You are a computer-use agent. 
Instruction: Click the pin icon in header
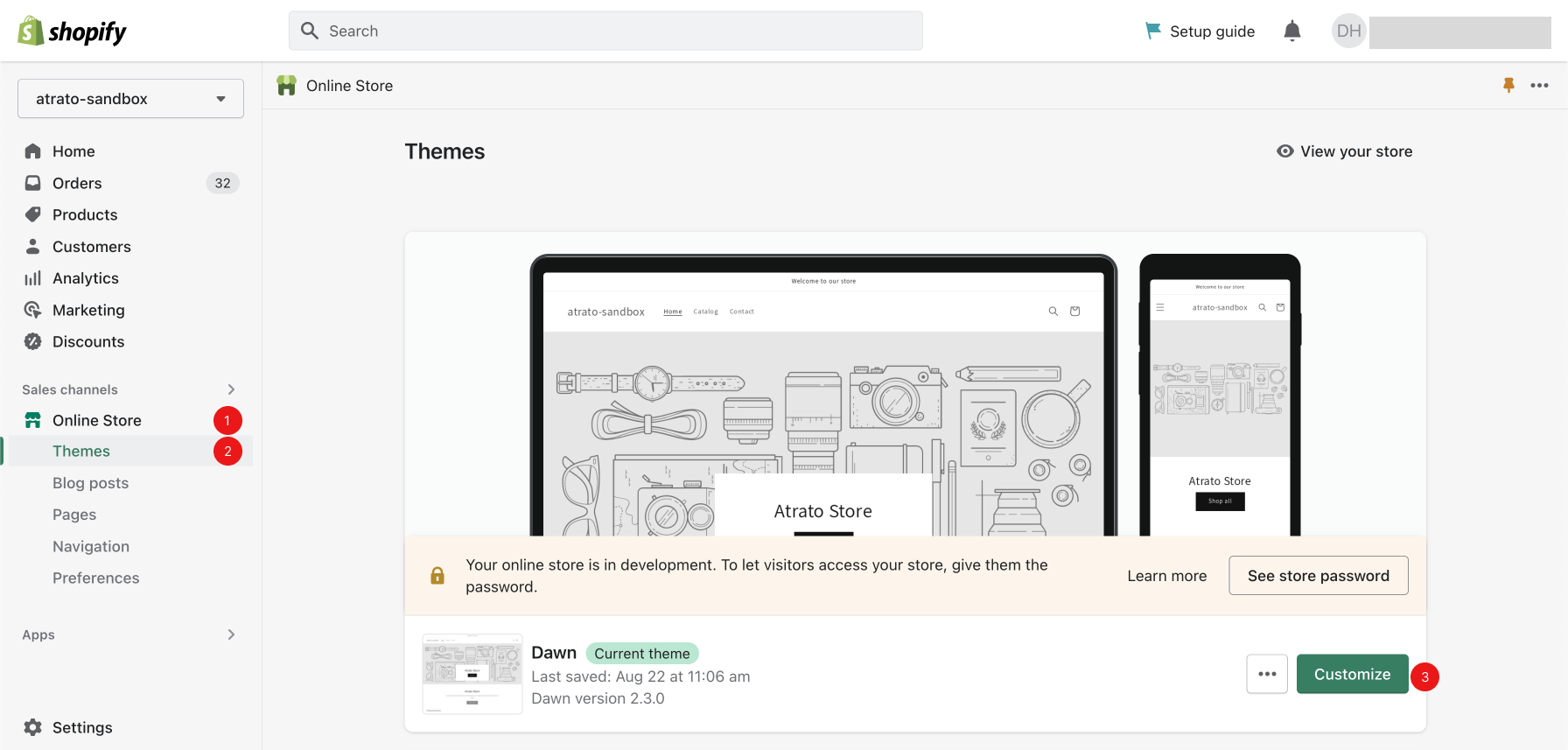coord(1508,85)
